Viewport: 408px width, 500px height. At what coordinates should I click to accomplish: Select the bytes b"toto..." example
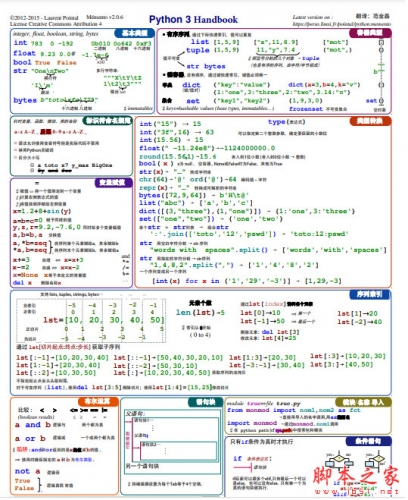tap(56, 100)
